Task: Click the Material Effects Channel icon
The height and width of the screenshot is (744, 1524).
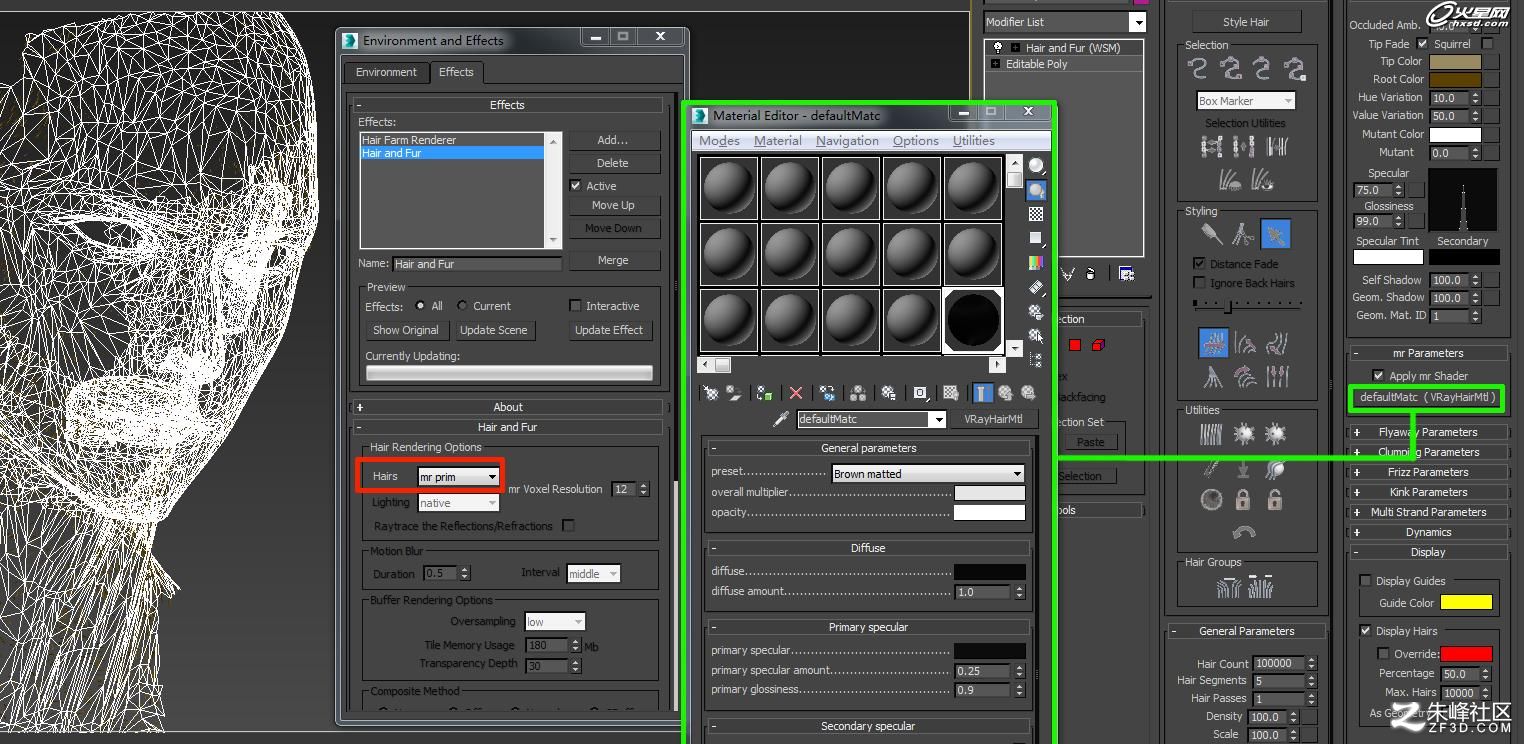Action: [x=920, y=393]
